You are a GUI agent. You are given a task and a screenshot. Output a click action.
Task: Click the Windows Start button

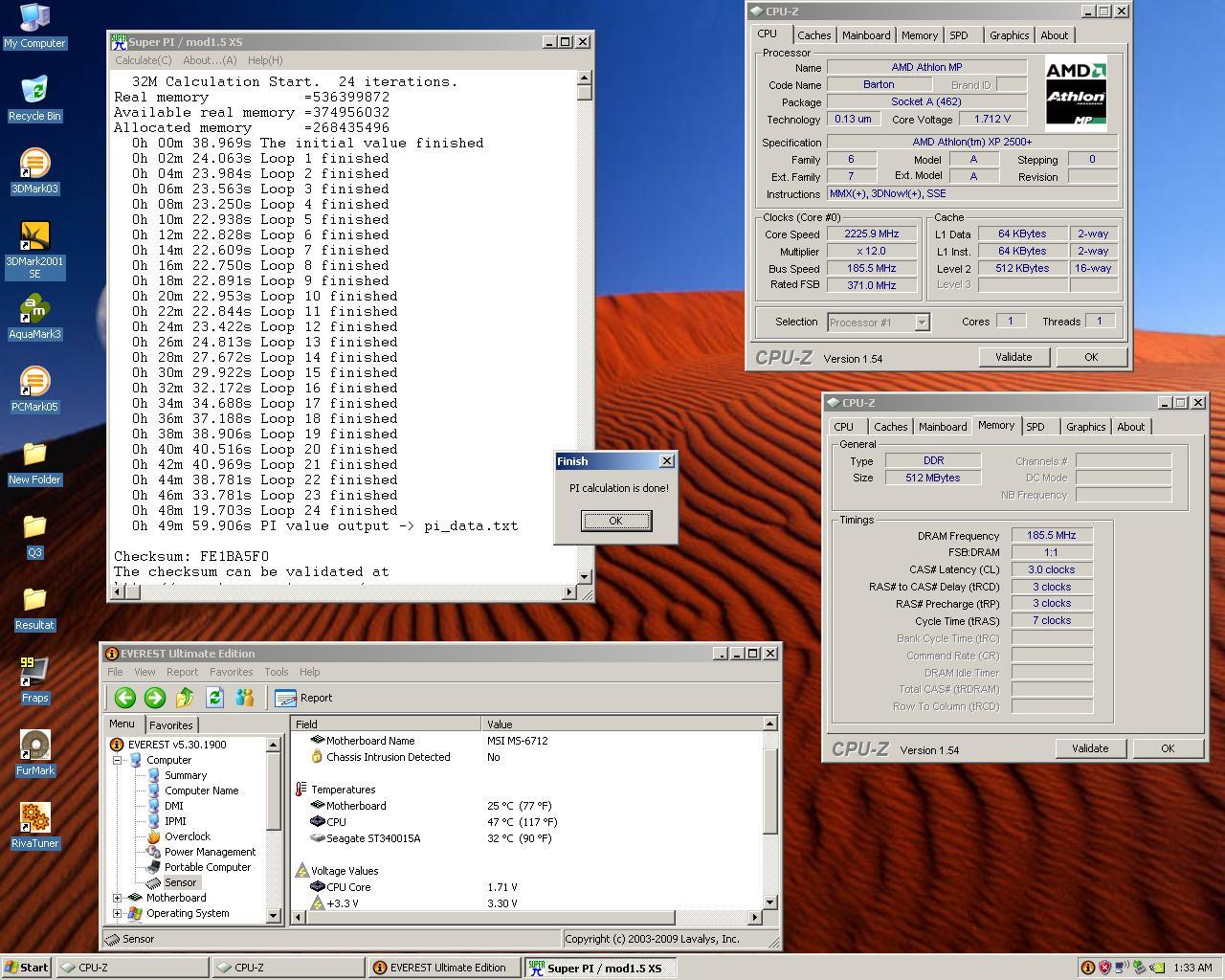click(x=27, y=968)
